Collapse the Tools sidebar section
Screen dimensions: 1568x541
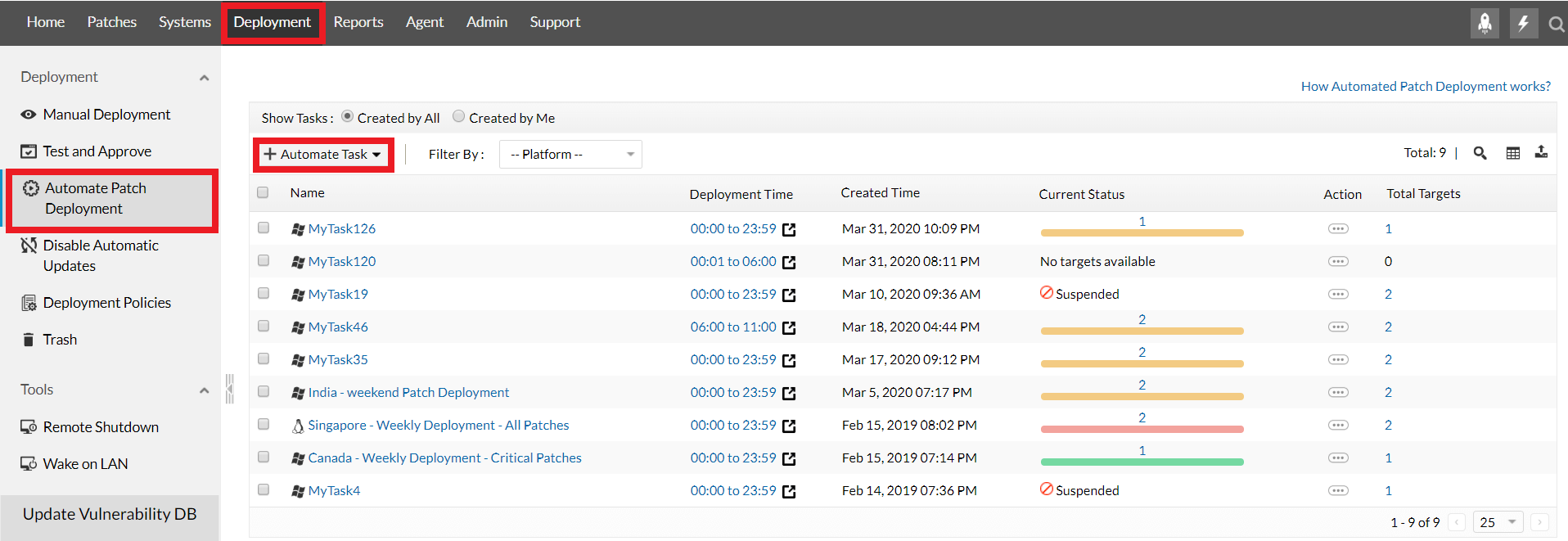click(204, 390)
